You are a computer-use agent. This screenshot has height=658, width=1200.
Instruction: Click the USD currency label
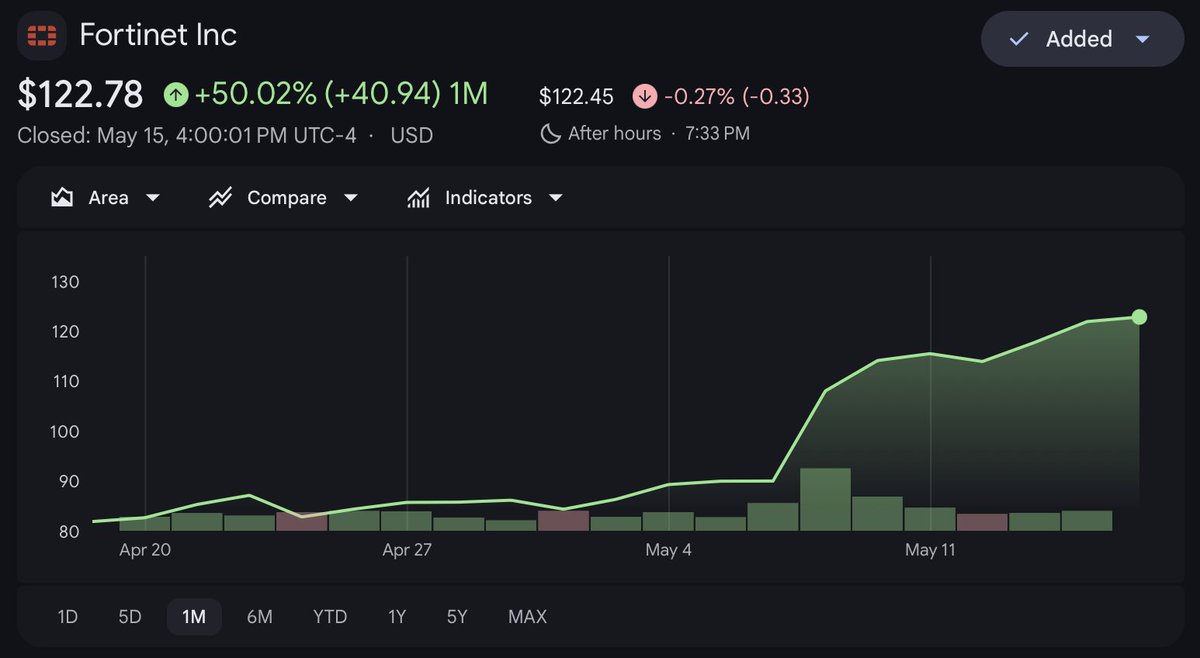(x=412, y=135)
